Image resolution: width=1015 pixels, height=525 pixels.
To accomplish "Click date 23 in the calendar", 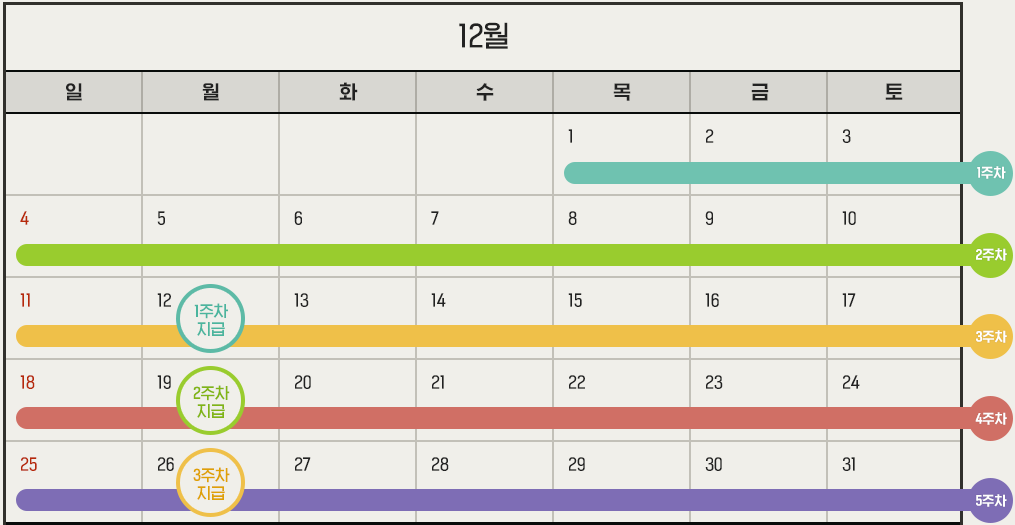I will (713, 383).
